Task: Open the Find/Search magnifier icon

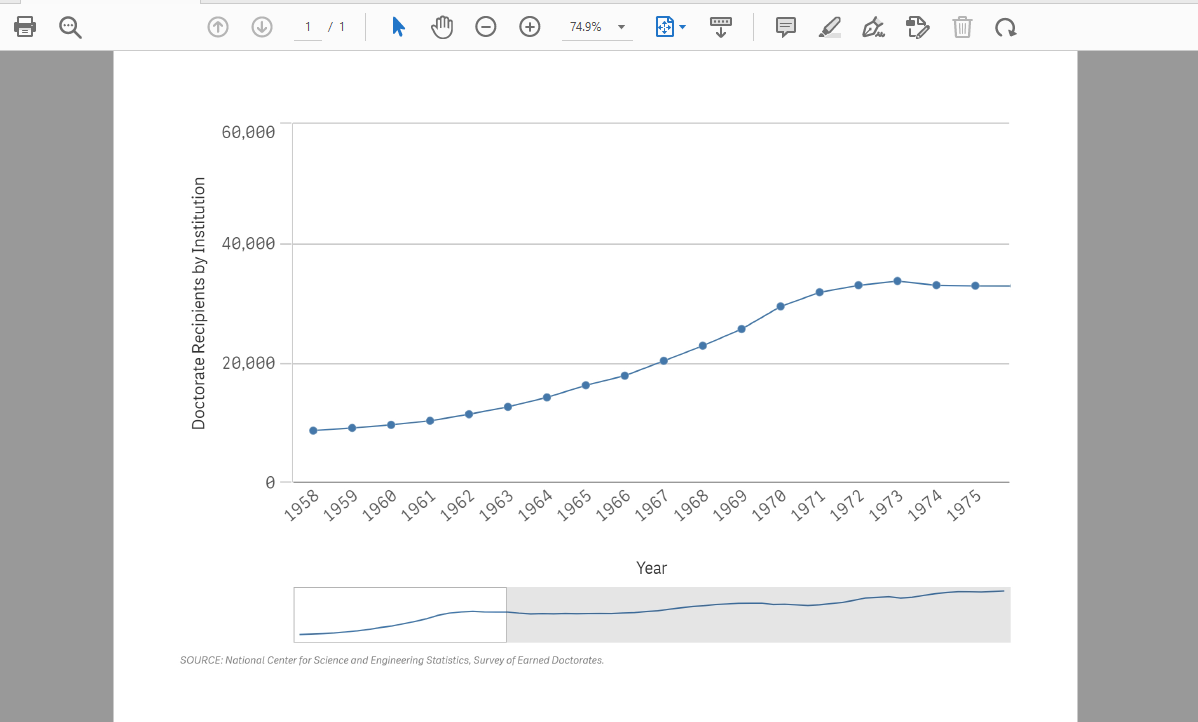Action: click(69, 27)
